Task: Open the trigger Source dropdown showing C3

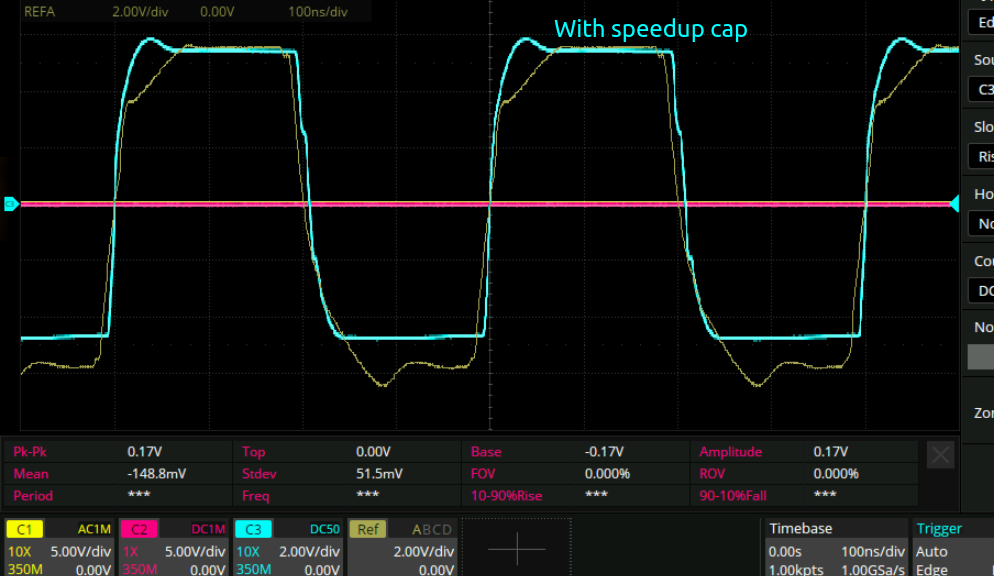Action: tap(980, 90)
